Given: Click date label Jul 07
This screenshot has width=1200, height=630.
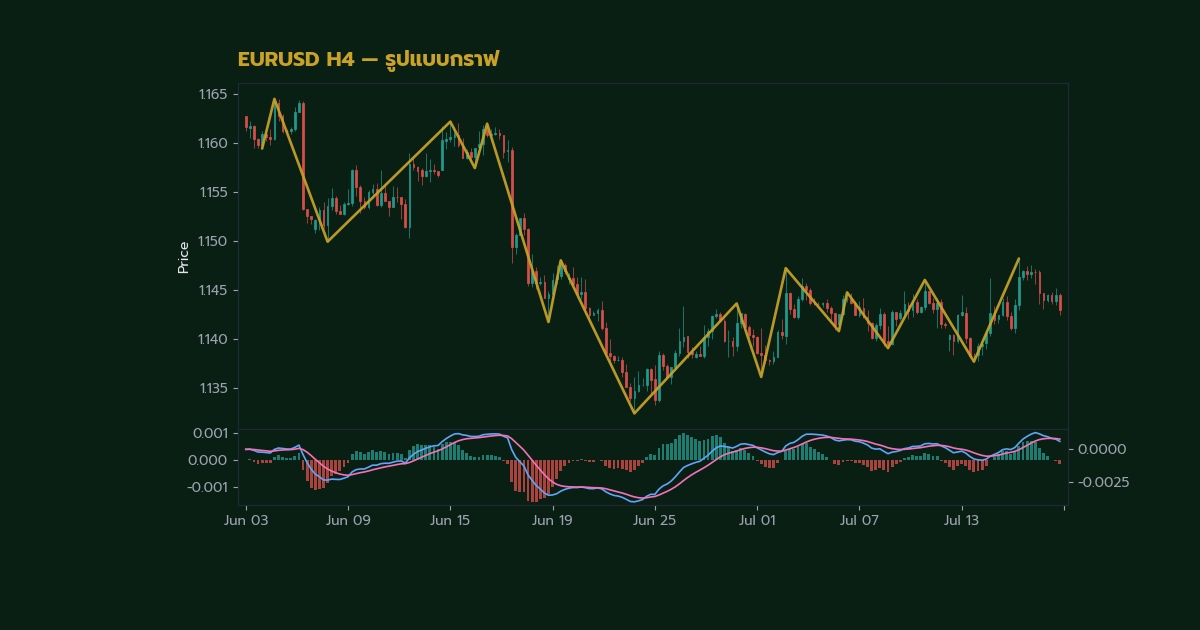Looking at the screenshot, I should 859,521.
